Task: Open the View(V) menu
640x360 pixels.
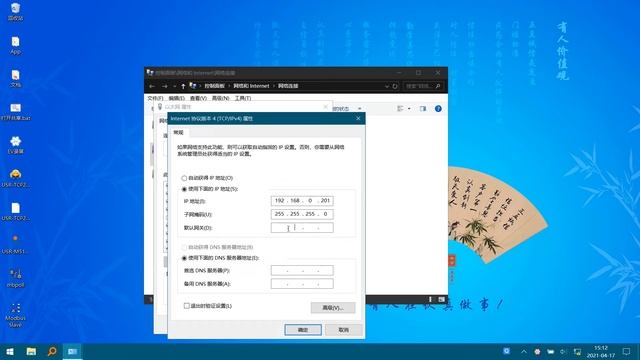Action: coord(198,98)
